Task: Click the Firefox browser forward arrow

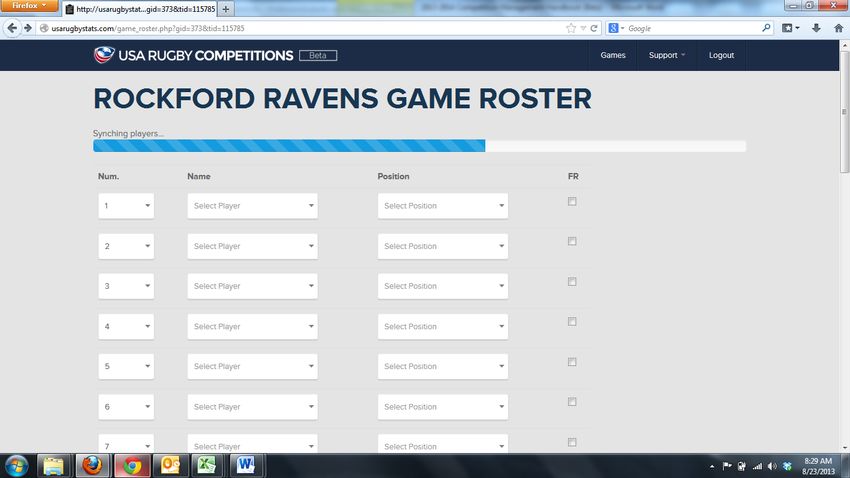Action: 28,28
